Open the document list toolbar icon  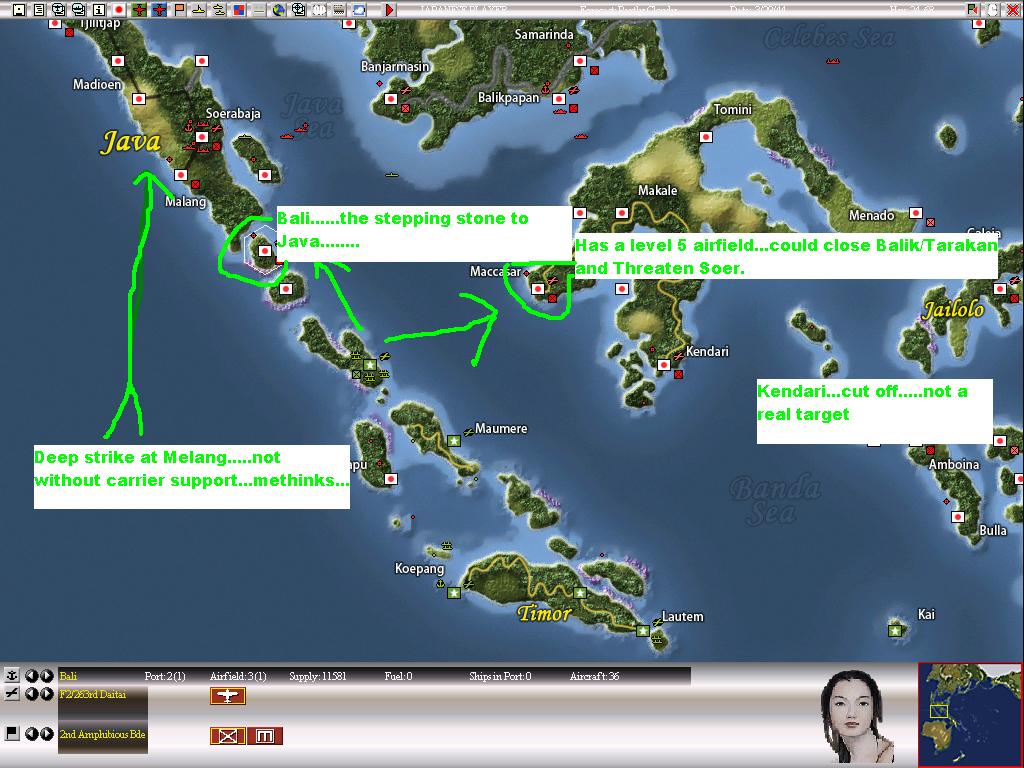tap(39, 10)
